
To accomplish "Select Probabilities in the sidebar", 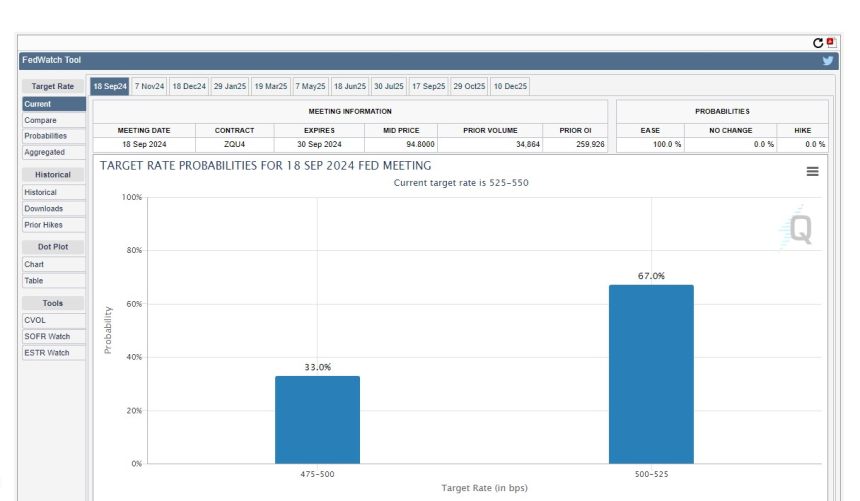I will tap(46, 136).
